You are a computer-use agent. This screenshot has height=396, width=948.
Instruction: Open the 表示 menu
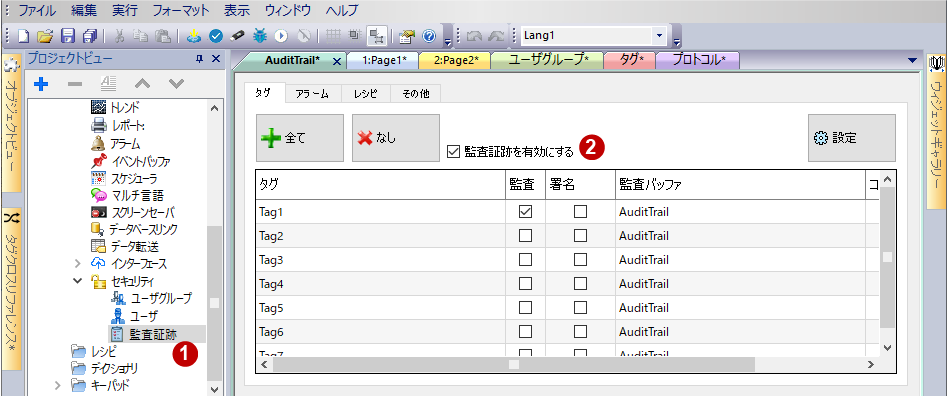pyautogui.click(x=238, y=10)
